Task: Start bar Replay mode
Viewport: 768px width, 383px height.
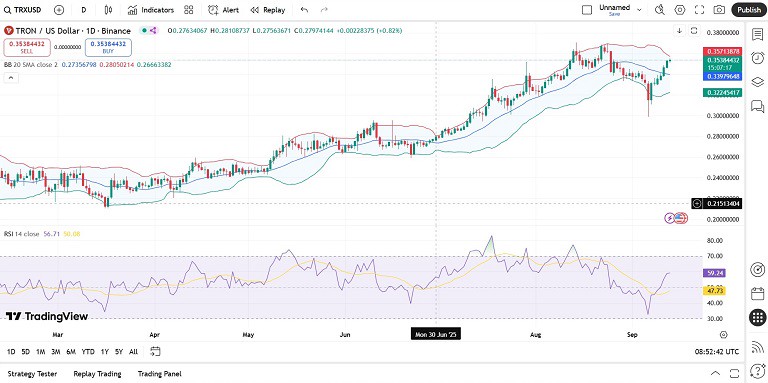Action: tap(267, 10)
